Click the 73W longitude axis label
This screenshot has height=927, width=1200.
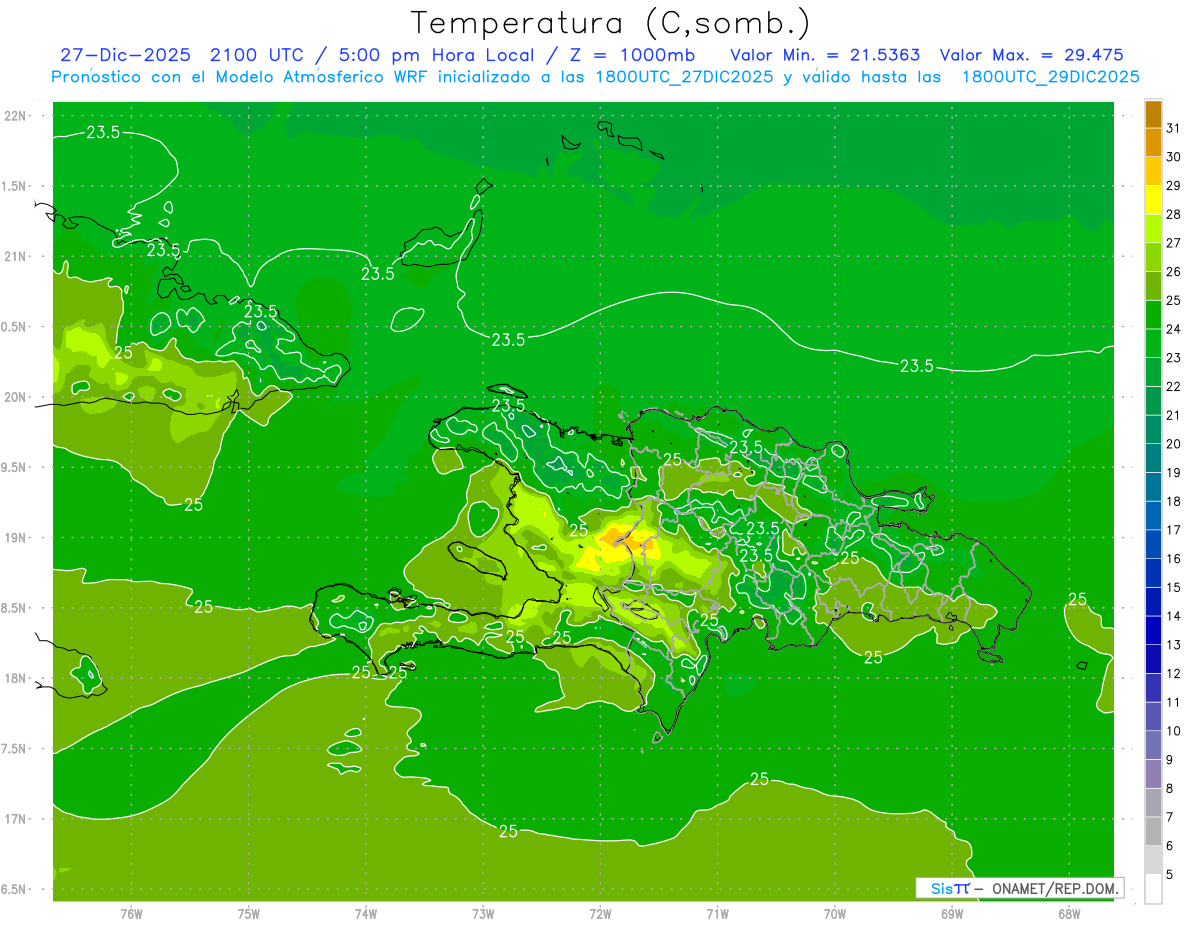click(x=483, y=914)
